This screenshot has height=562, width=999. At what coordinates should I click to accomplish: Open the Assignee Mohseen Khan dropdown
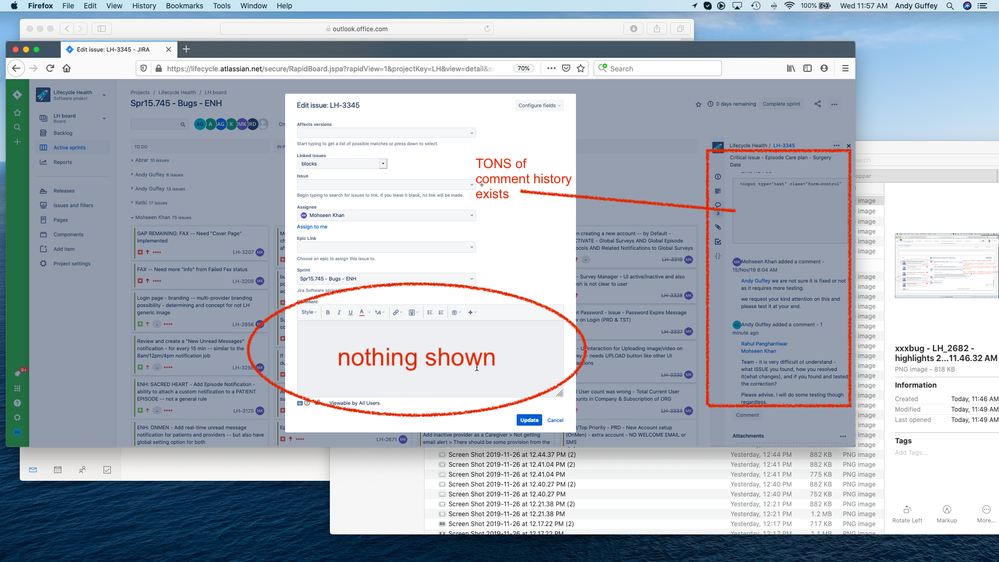pos(386,215)
